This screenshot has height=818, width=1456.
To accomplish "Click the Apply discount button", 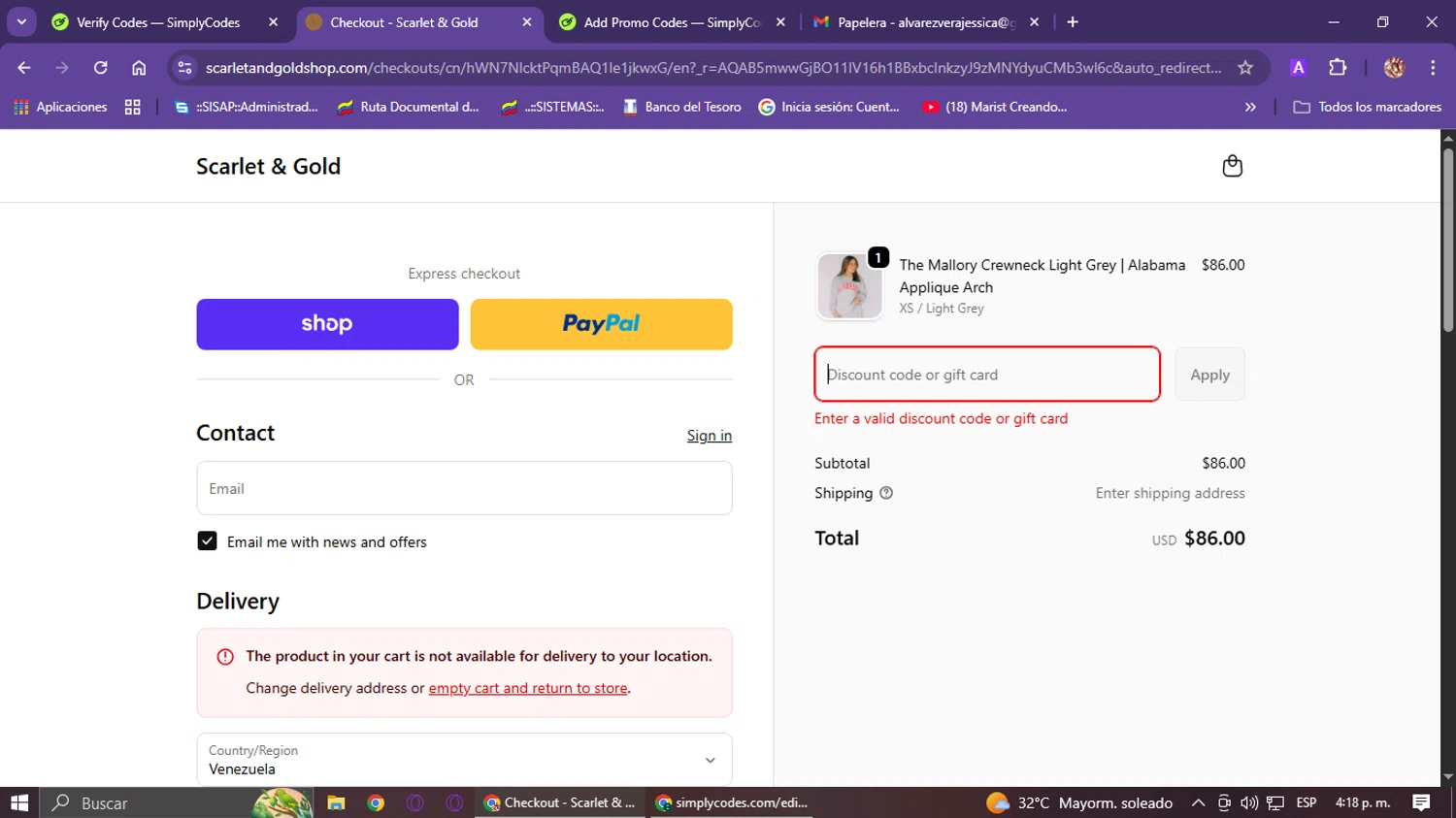I will pos(1209,375).
